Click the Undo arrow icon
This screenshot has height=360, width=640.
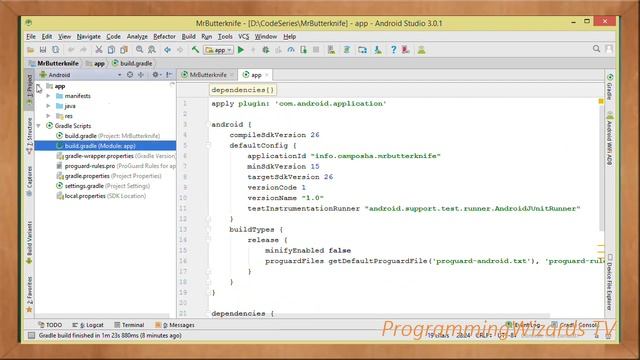pos(71,50)
